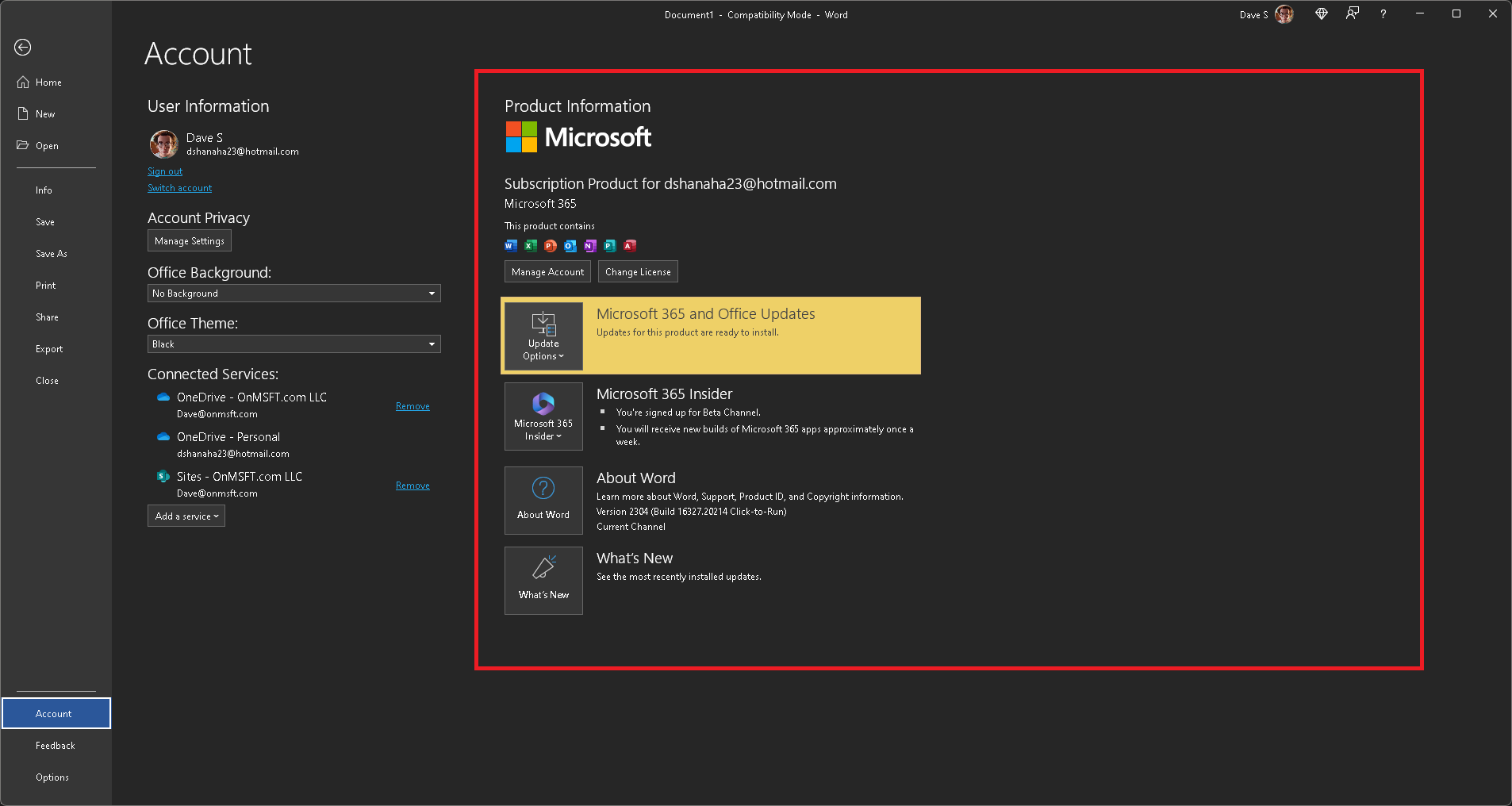Open Options in the sidebar
This screenshot has height=806, width=1512.
pos(52,777)
